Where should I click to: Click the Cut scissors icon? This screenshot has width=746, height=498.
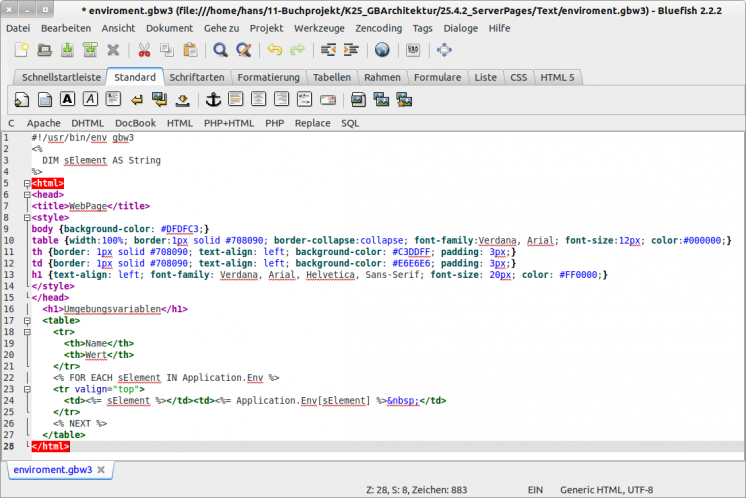click(144, 49)
